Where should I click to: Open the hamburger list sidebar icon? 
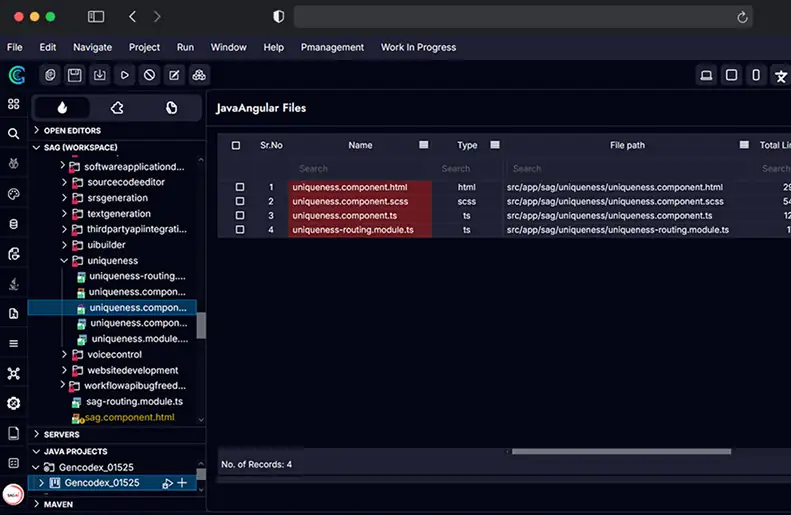(14, 344)
